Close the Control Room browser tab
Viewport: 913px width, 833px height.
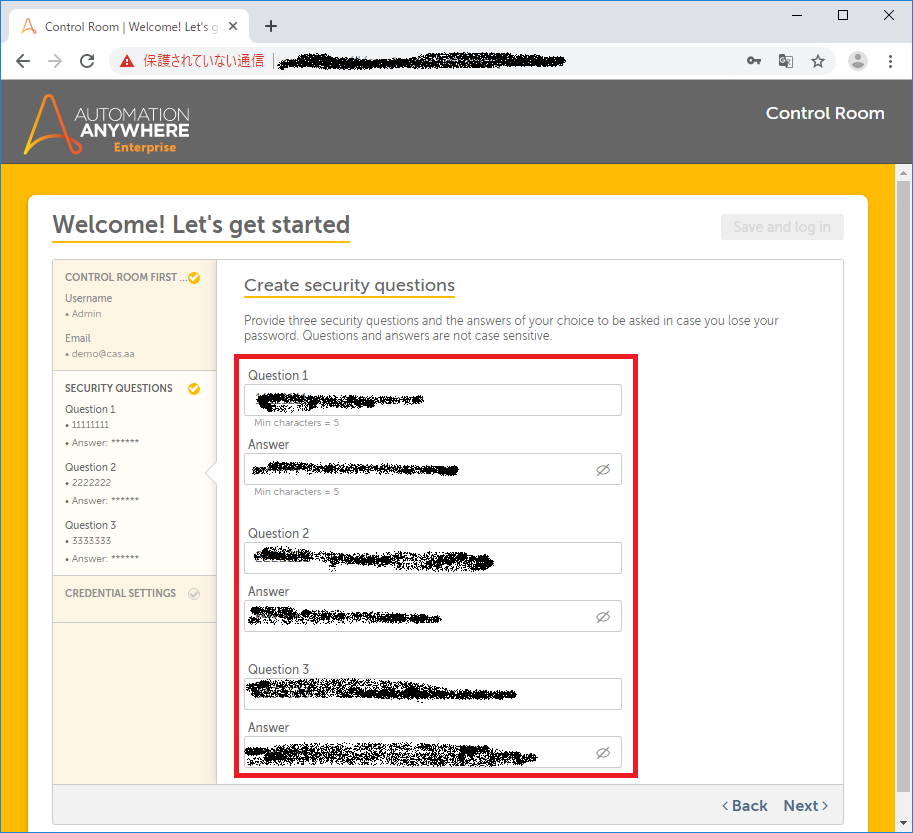(x=233, y=26)
